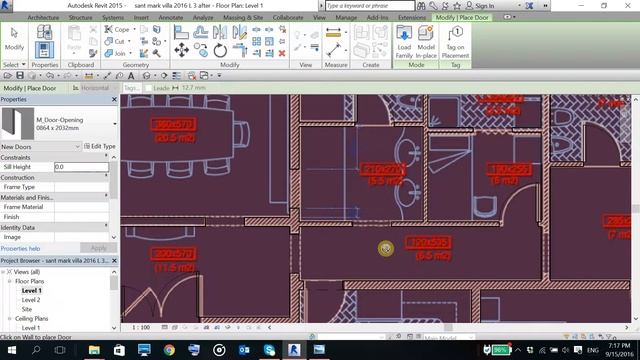Open the door Type Selector dropdown

[115, 124]
